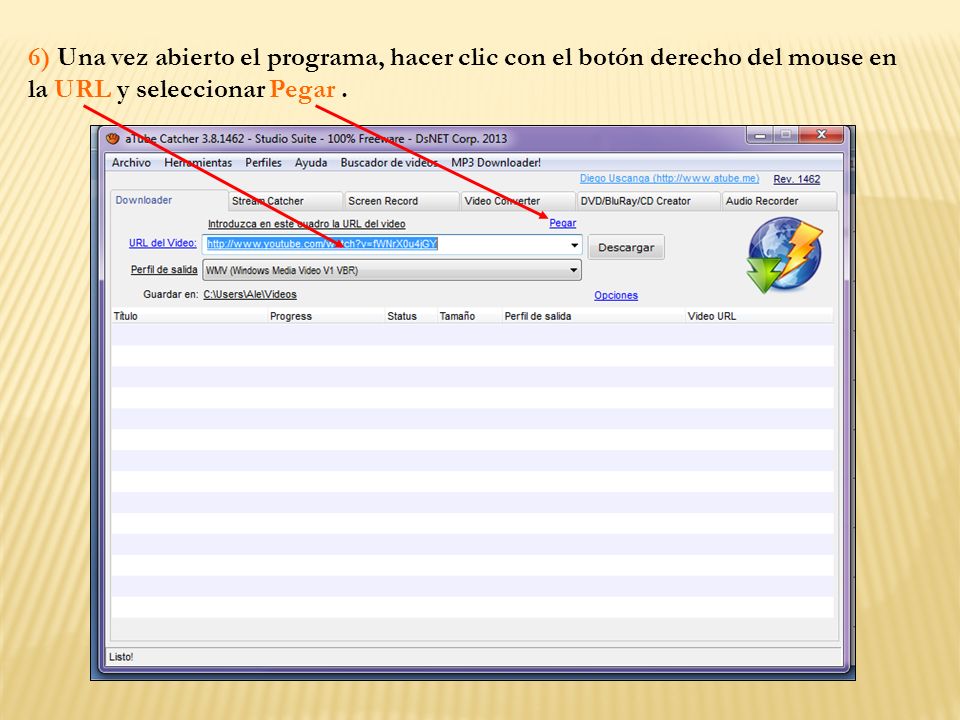The image size is (960, 720).
Task: Click the Video URL column header
Action: tap(759, 316)
